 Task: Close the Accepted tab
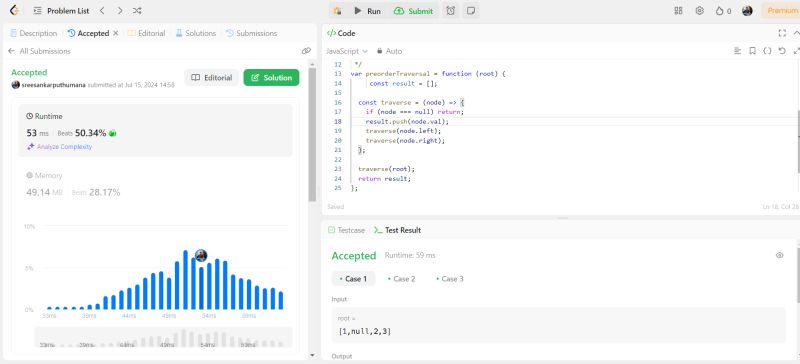(116, 33)
